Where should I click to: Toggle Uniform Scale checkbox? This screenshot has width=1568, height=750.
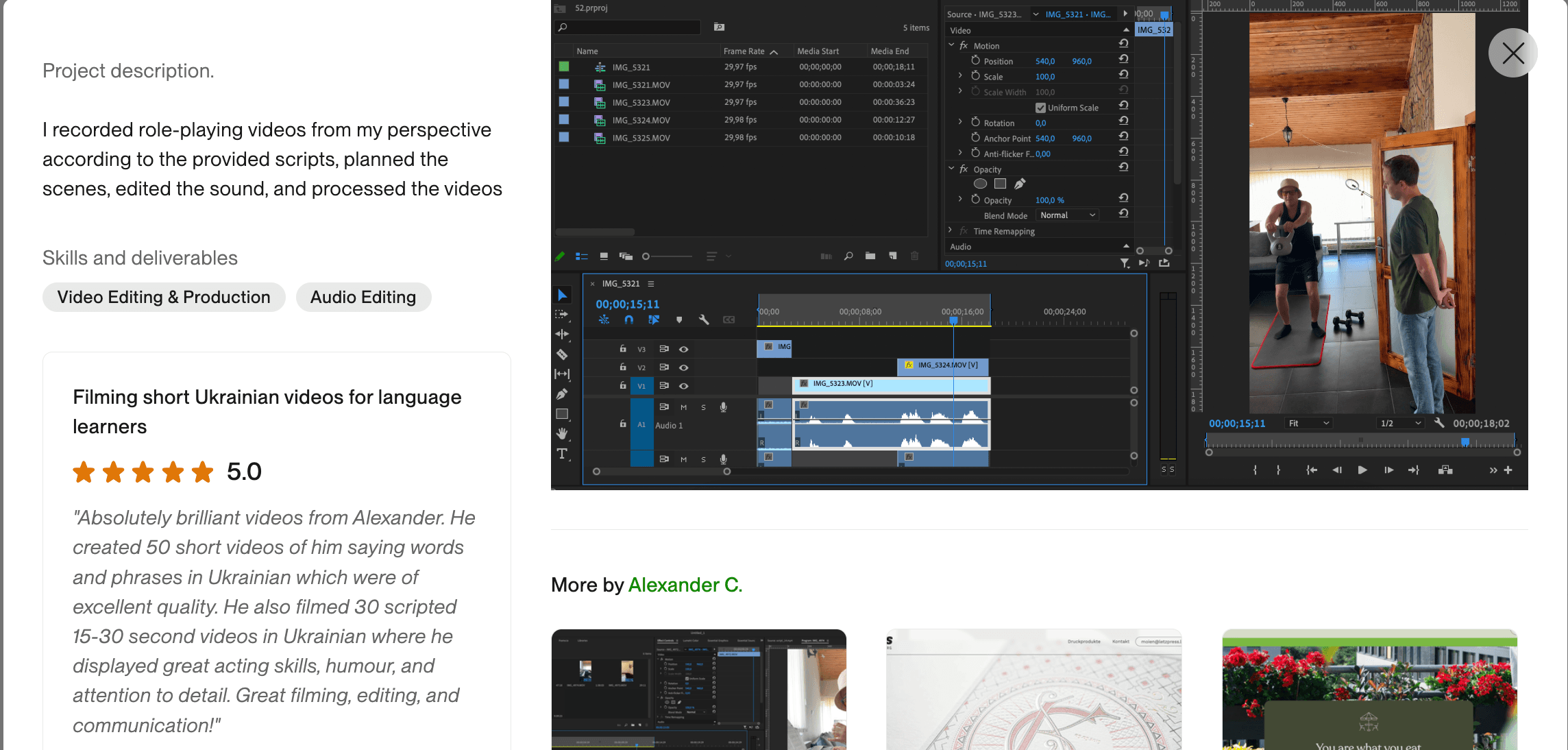(1040, 108)
